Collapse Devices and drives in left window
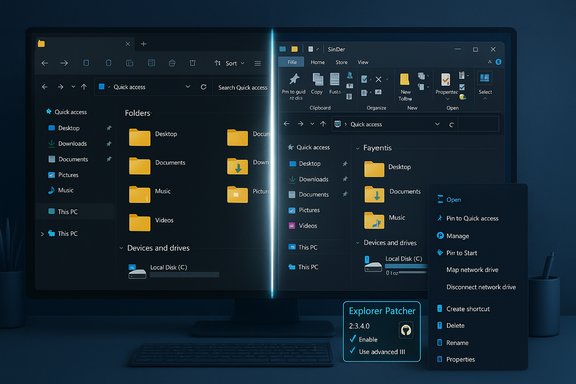The height and width of the screenshot is (384, 576). [x=121, y=248]
